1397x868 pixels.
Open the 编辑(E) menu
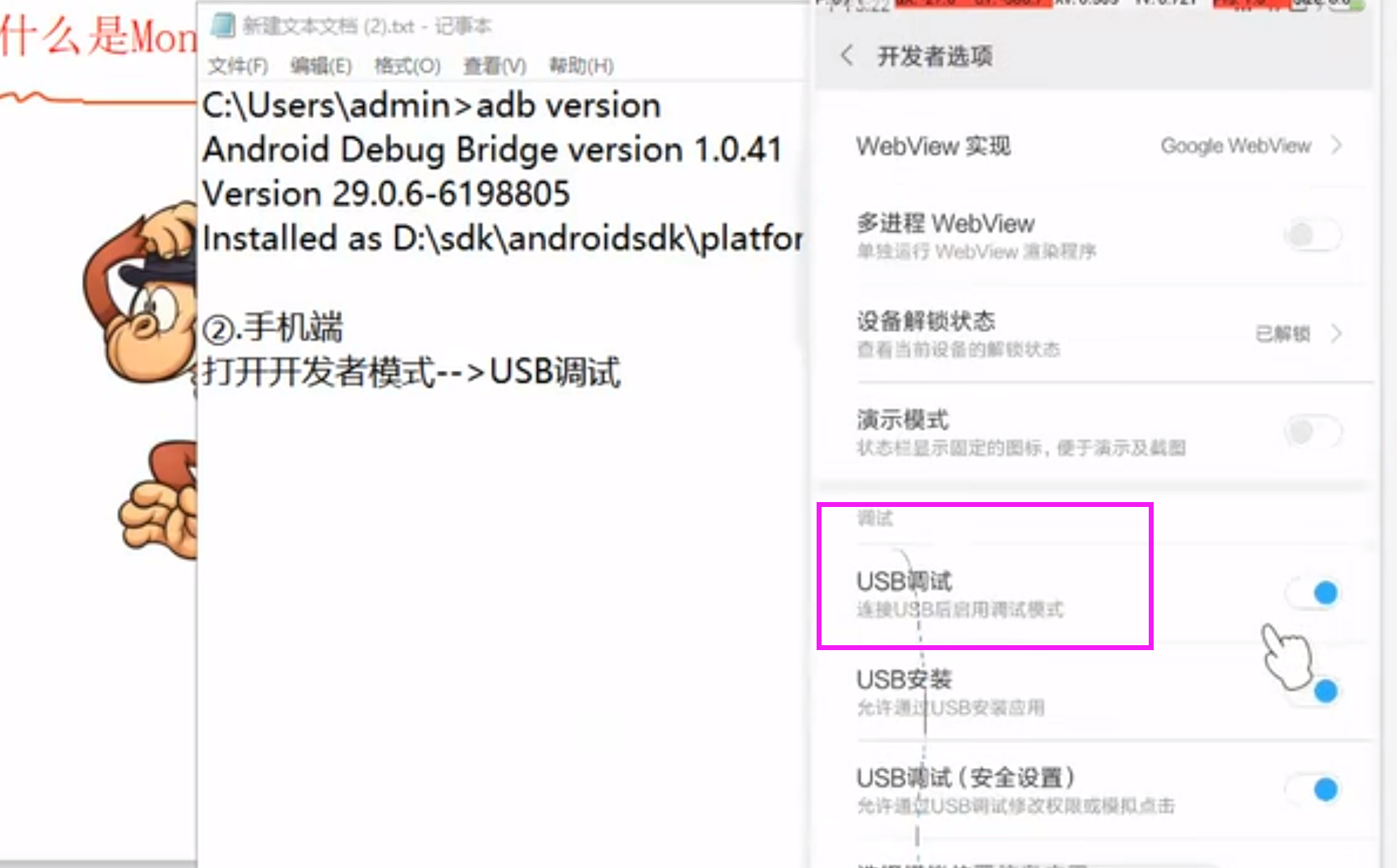coord(321,66)
